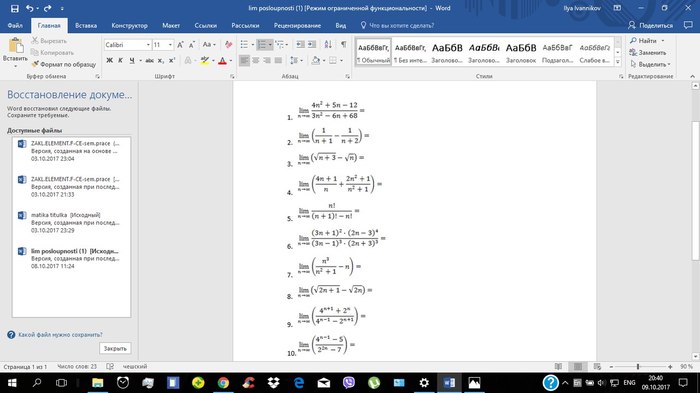Increase paragraph indent

[x=312, y=45]
